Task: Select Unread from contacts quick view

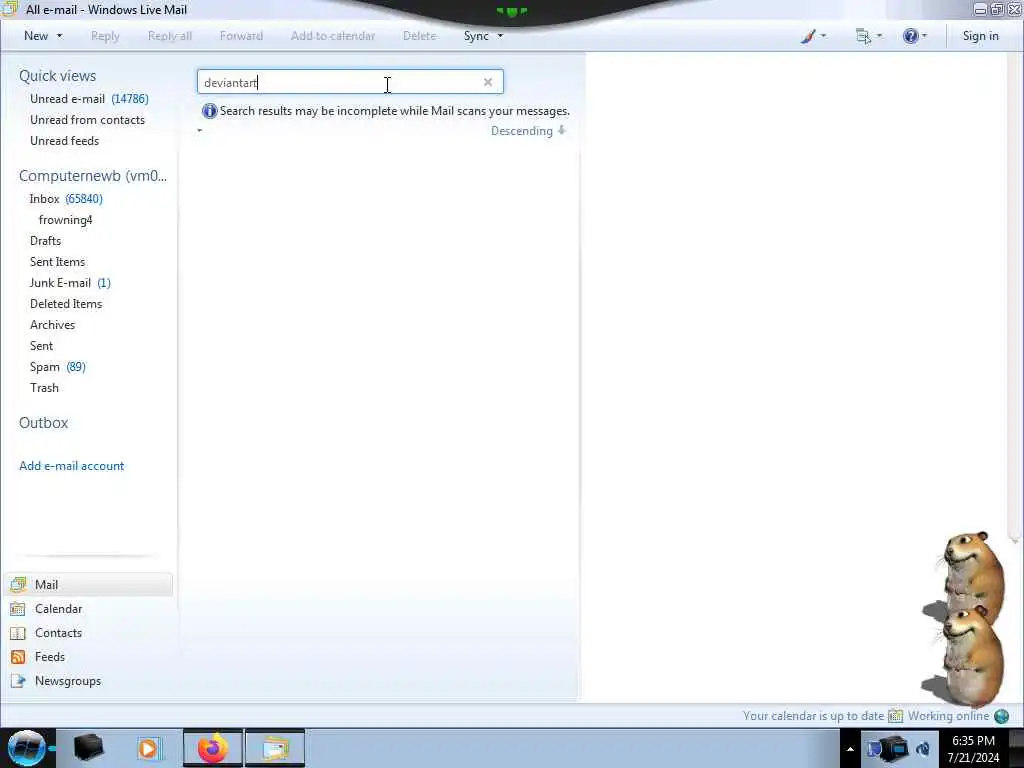Action: pos(88,120)
